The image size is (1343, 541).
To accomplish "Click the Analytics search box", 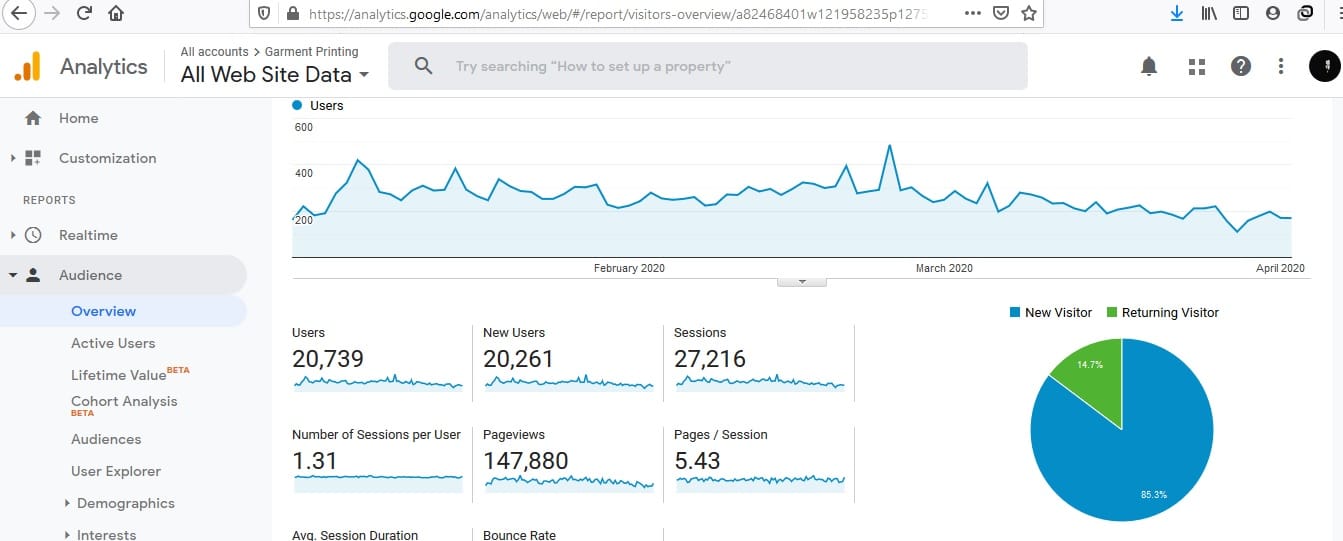I will [707, 66].
